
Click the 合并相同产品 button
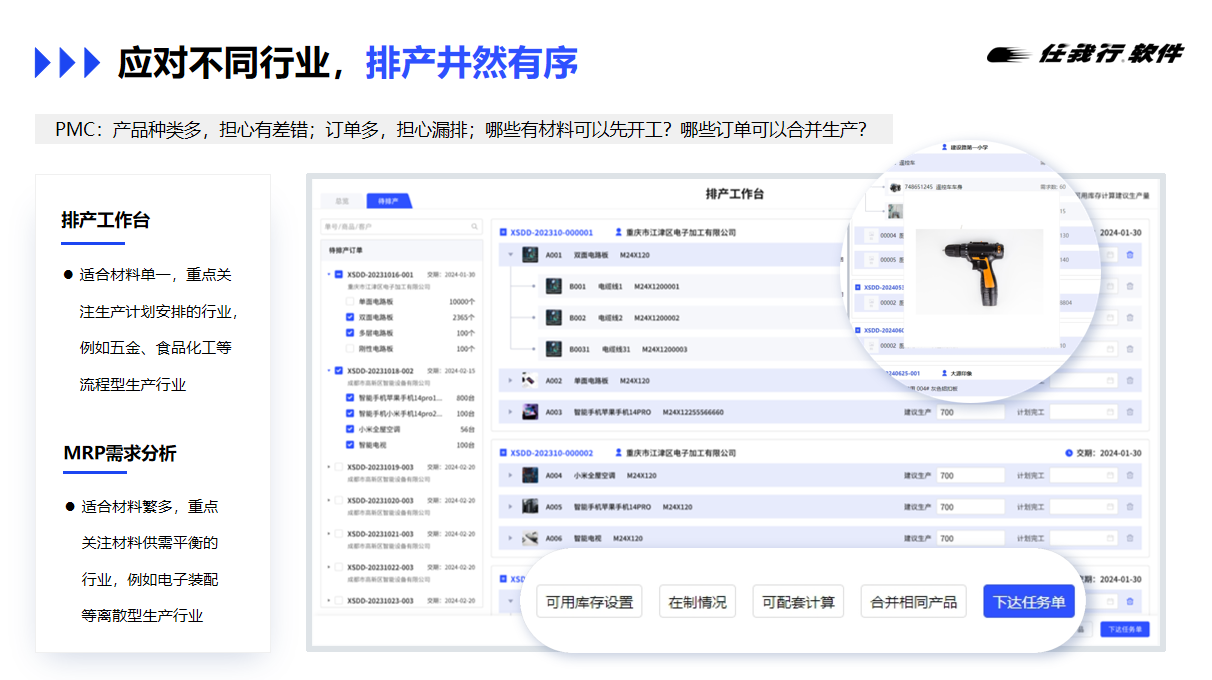tap(913, 602)
